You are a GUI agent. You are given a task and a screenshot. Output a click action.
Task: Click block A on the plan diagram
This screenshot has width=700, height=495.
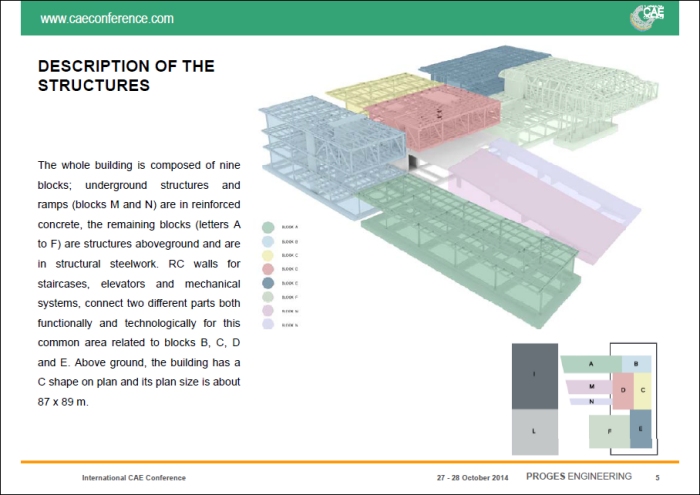(x=591, y=364)
